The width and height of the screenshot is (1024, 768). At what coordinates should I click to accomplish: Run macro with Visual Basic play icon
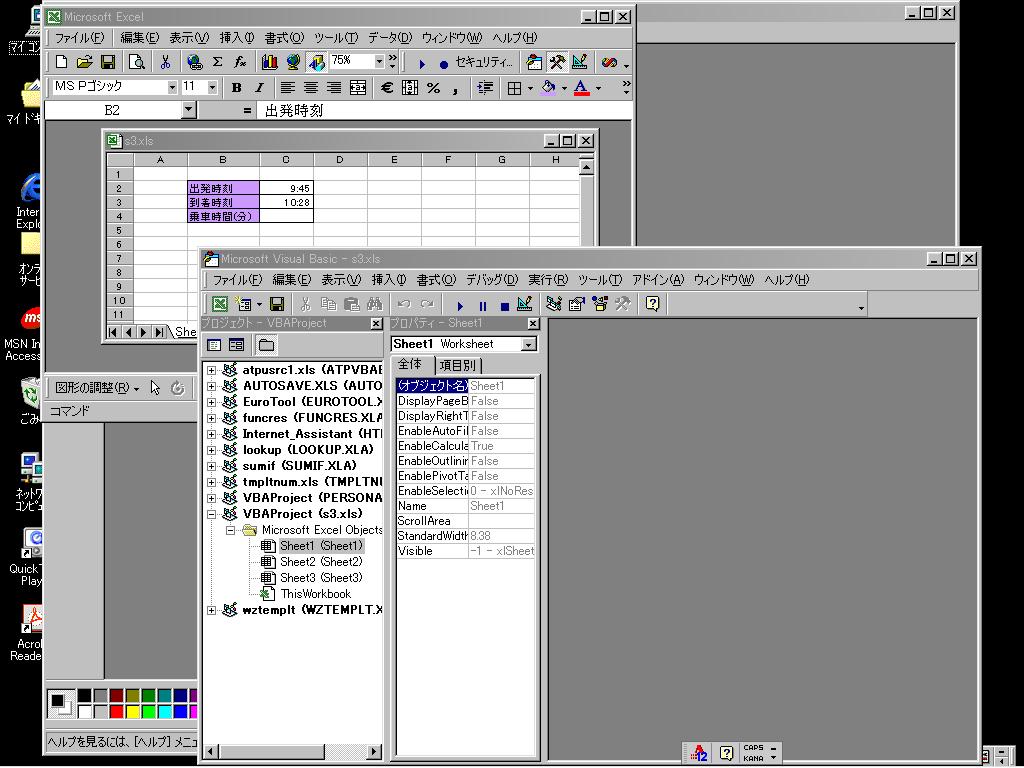(x=460, y=305)
